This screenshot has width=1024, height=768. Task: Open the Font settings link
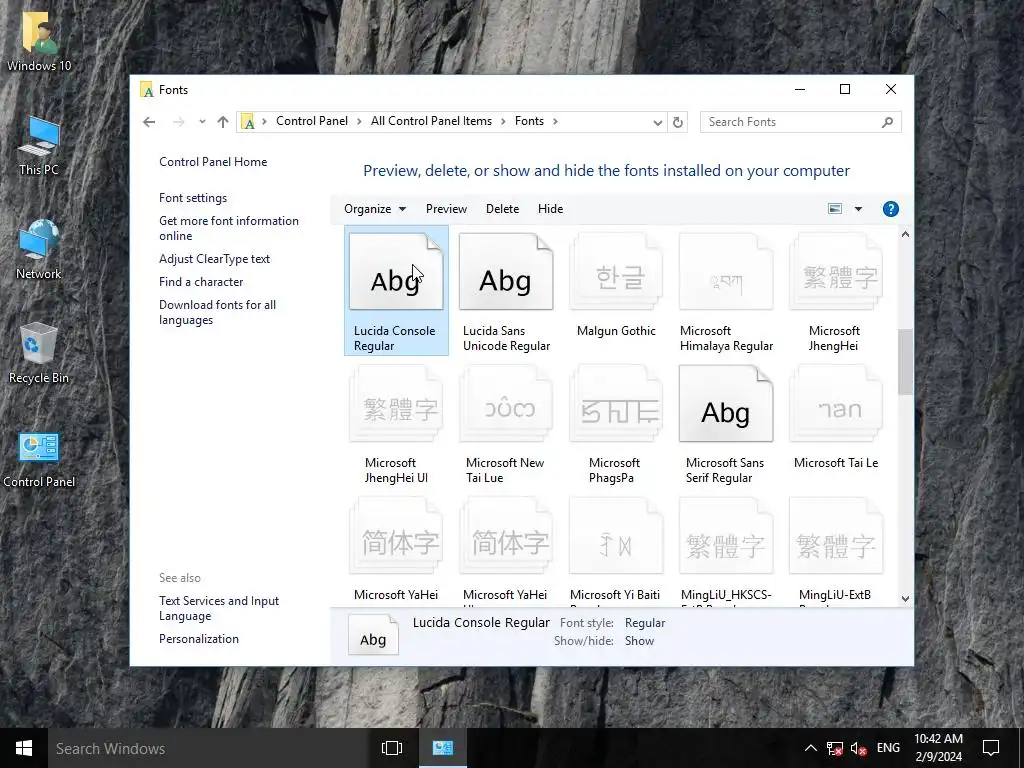pyautogui.click(x=193, y=198)
